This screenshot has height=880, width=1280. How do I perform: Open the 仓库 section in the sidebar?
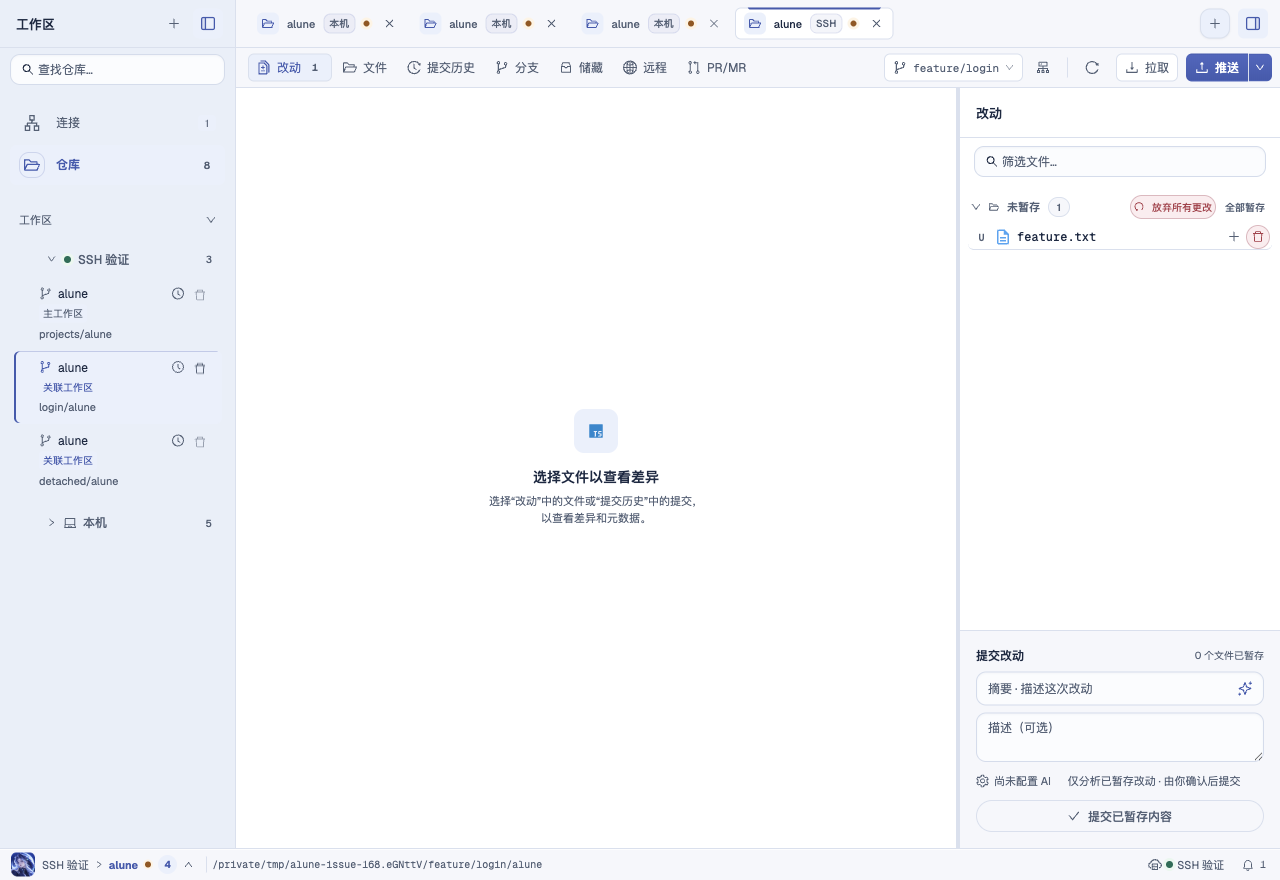point(117,165)
